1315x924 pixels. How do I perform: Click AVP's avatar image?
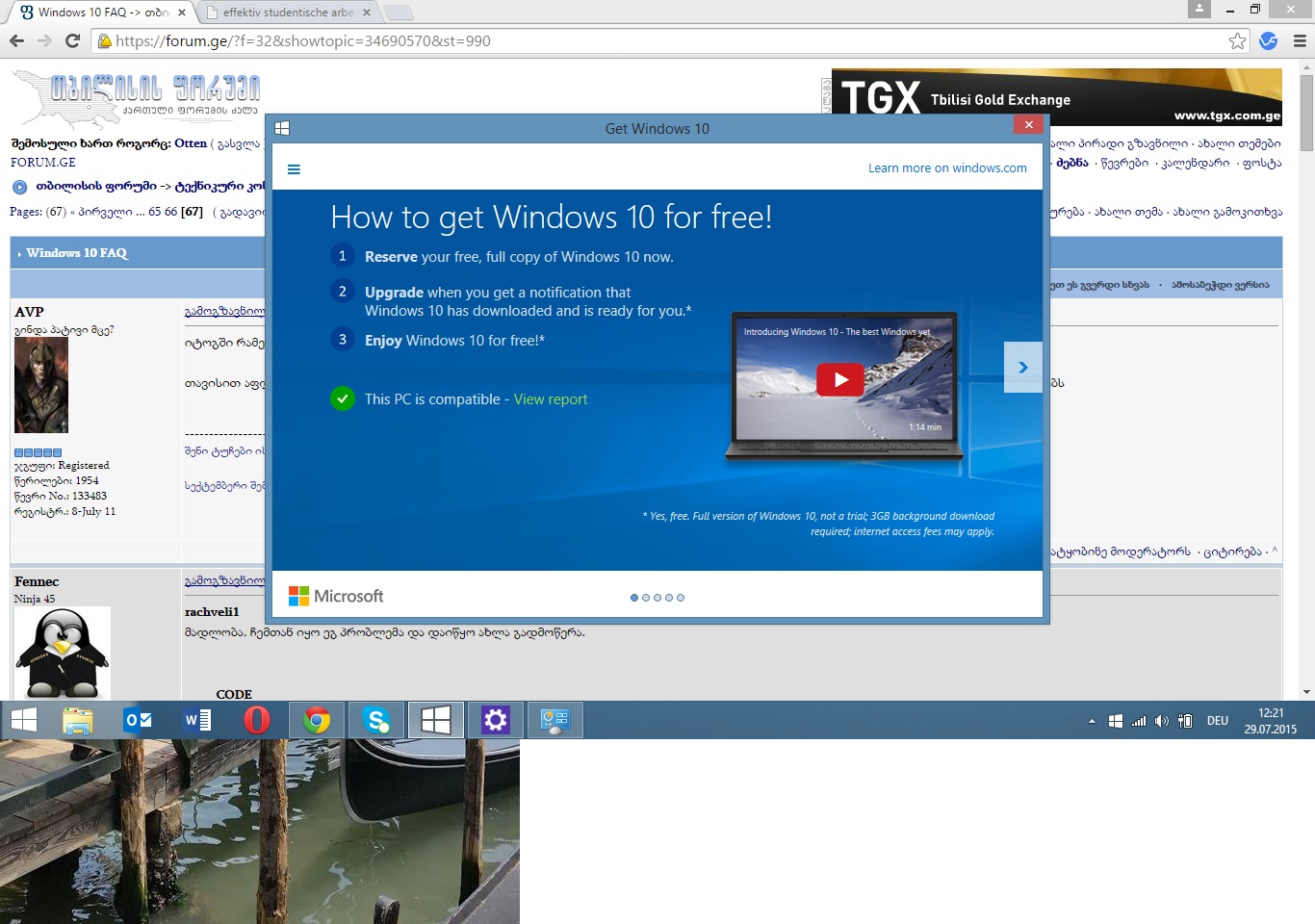click(x=41, y=385)
